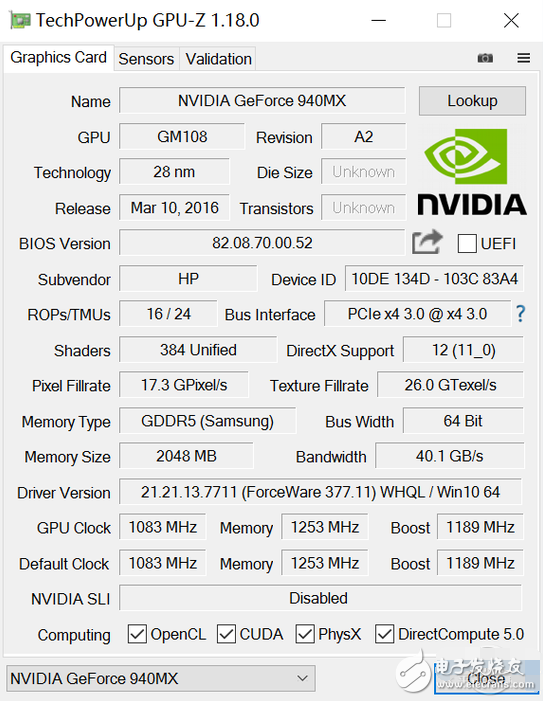543x701 pixels.
Task: Click the BIOS export share icon
Action: point(427,242)
